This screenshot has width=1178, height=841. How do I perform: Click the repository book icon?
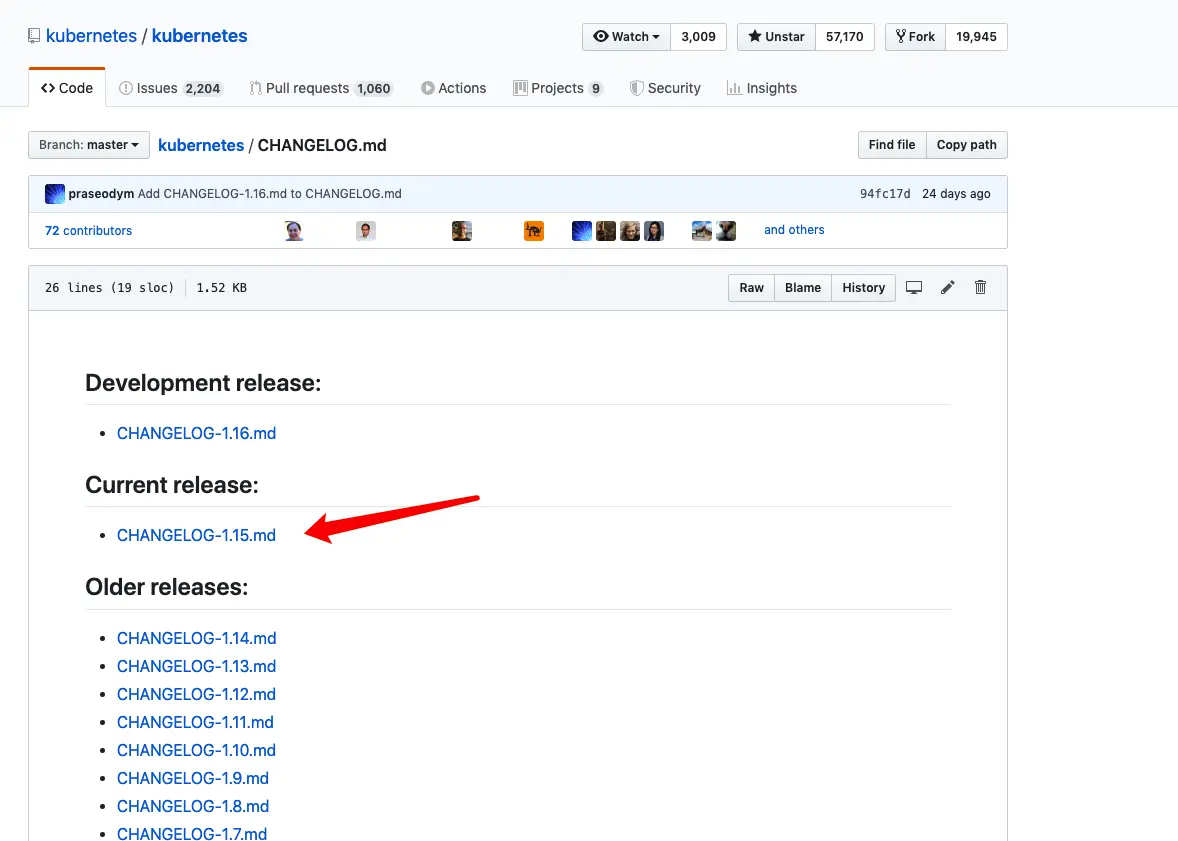pos(34,36)
